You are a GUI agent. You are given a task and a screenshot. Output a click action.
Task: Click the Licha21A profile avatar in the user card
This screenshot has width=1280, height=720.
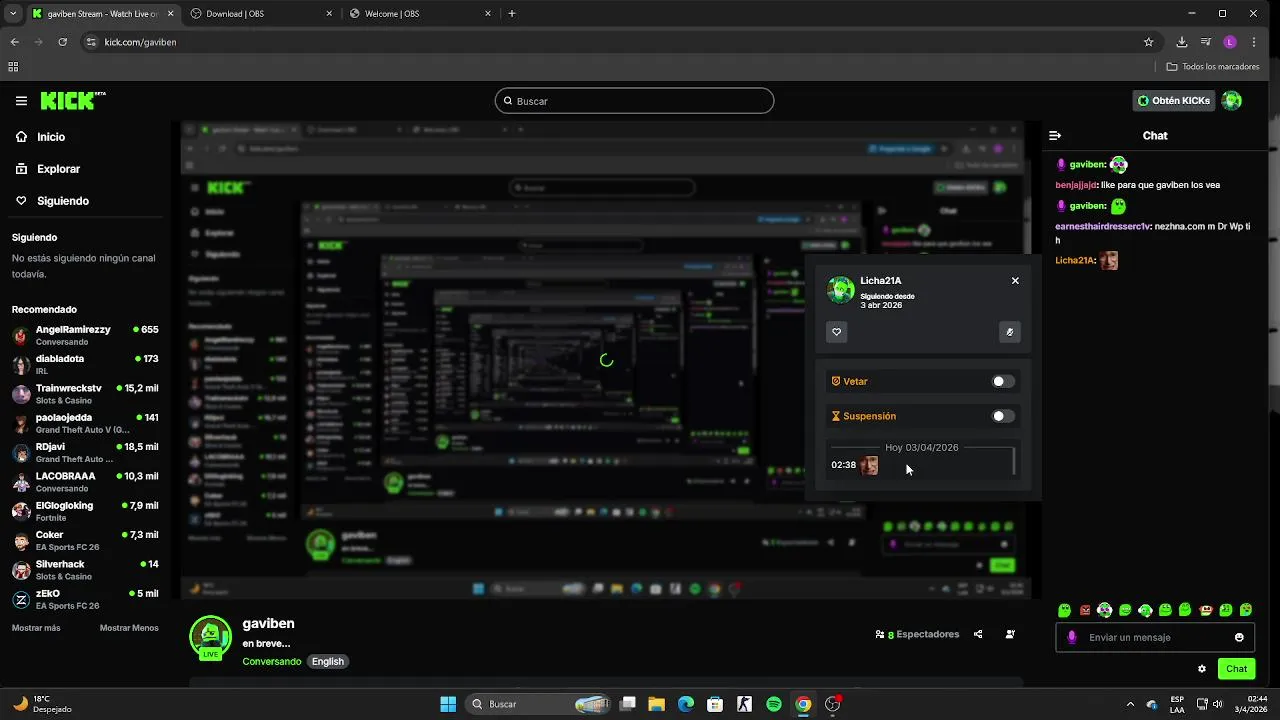(840, 290)
